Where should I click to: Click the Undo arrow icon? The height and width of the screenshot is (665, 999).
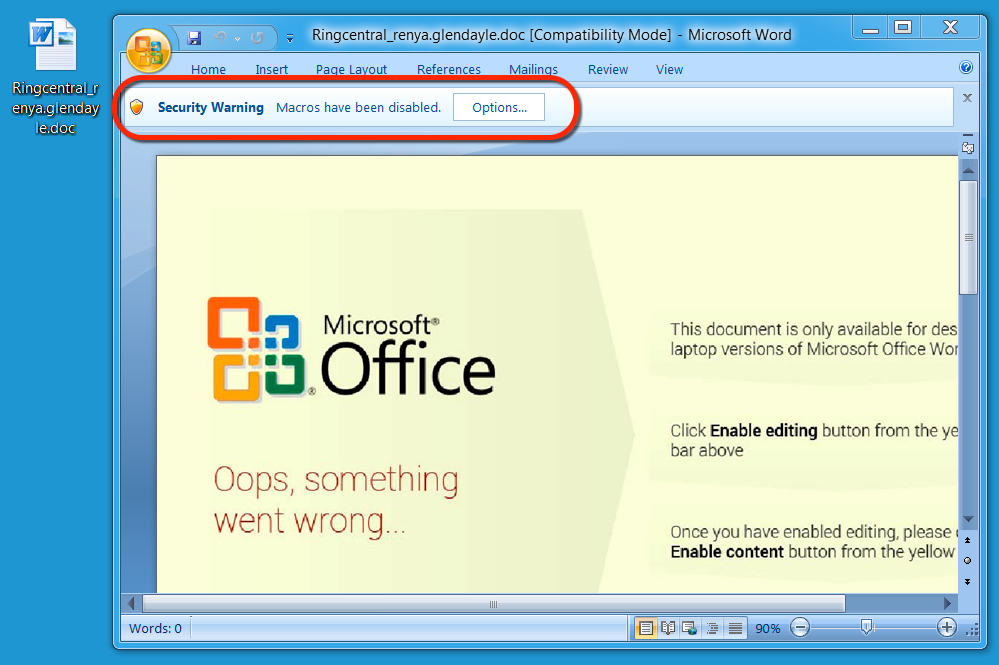220,37
